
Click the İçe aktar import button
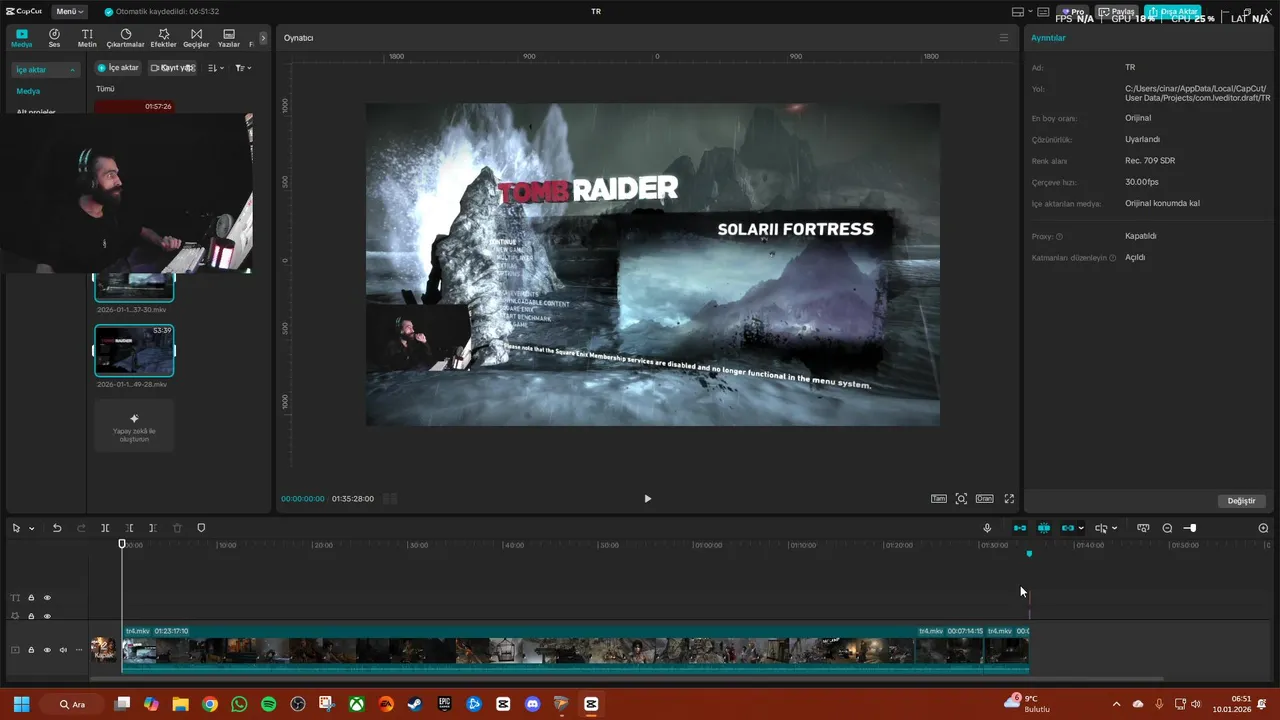118,68
